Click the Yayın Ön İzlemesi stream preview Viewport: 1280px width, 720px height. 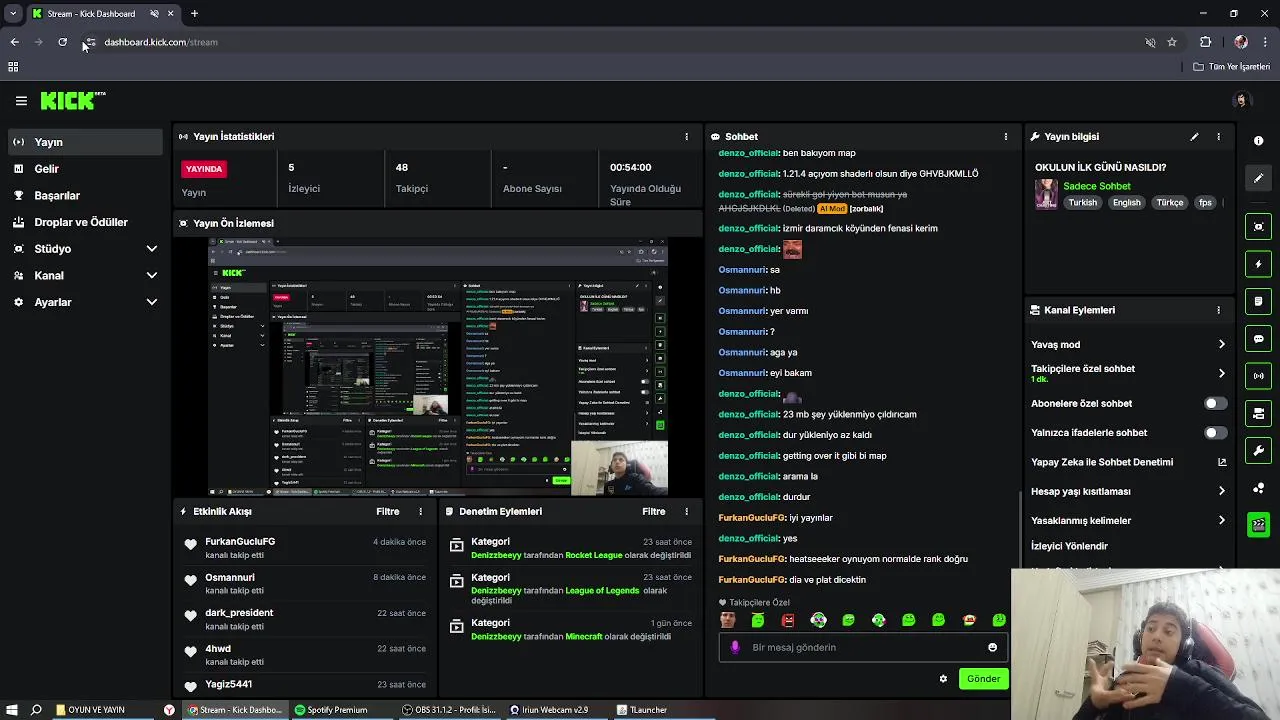438,366
